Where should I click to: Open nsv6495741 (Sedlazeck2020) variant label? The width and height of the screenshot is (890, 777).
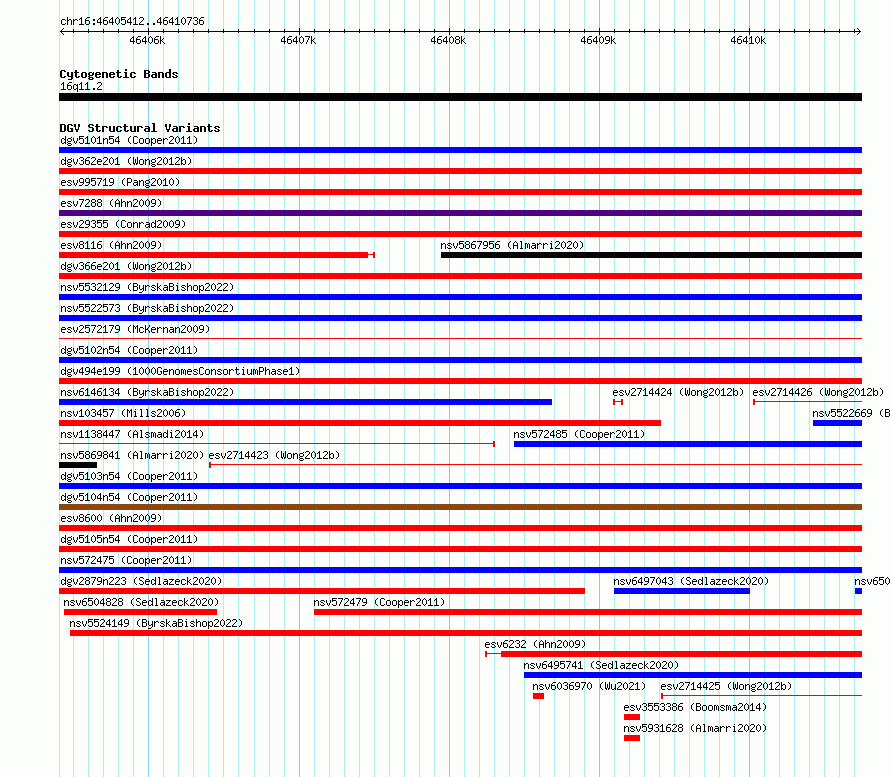click(x=601, y=665)
